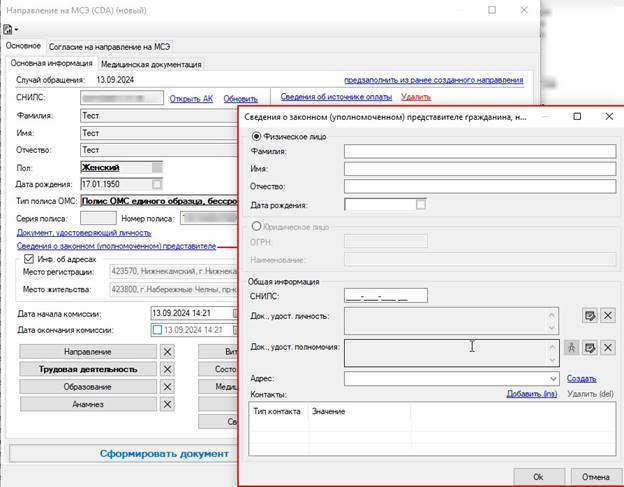Focus the representative Отчество input field
This screenshot has height=487, width=624.
tap(480, 186)
